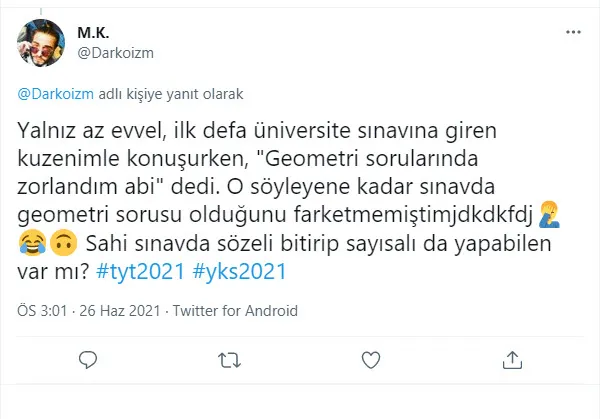Retweet this tweet using the retweet icon
This screenshot has height=419, width=600.
(229, 358)
